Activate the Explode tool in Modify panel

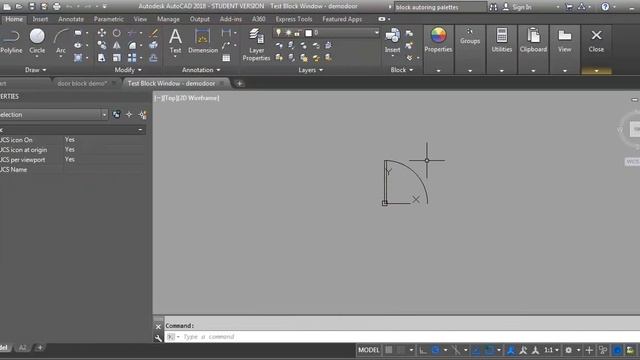coord(153,45)
